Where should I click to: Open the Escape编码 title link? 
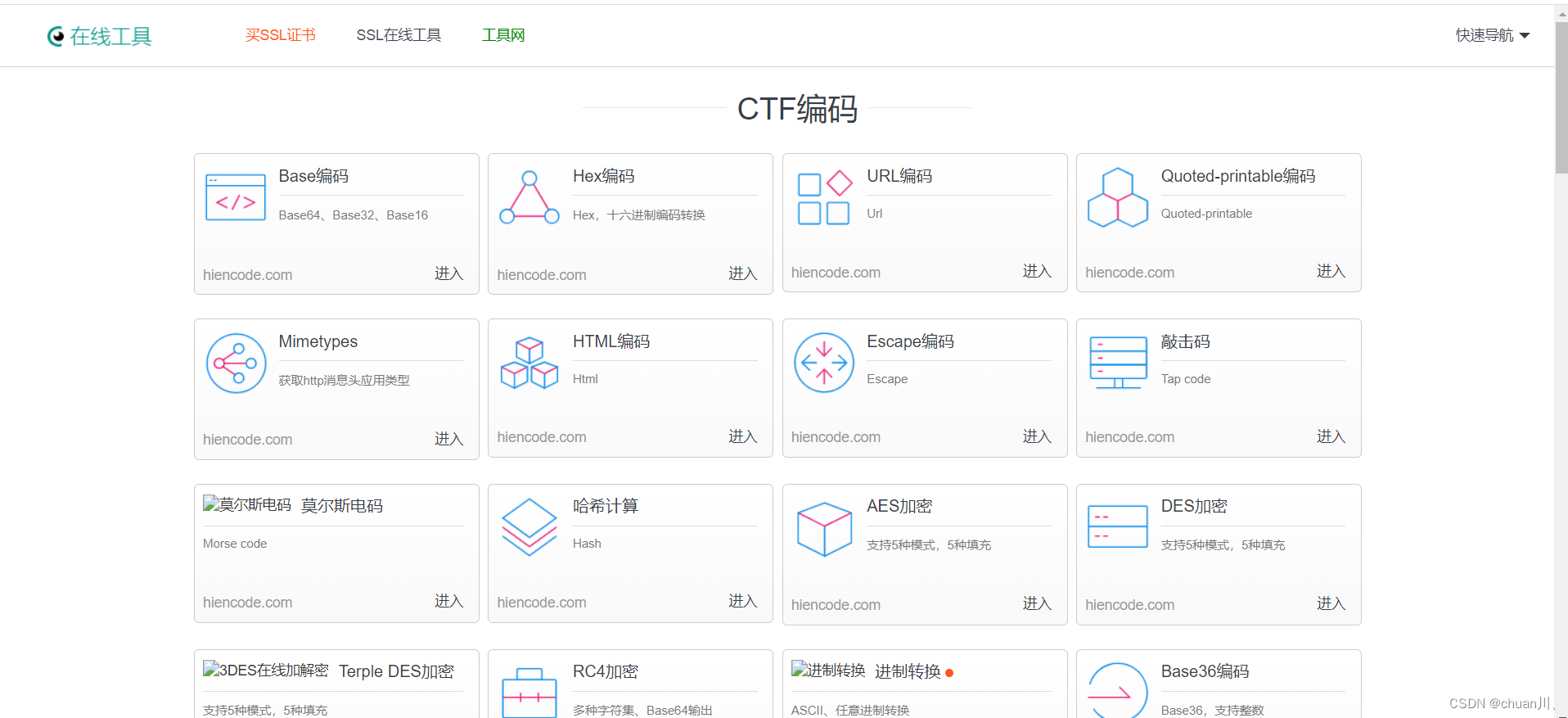coord(910,341)
